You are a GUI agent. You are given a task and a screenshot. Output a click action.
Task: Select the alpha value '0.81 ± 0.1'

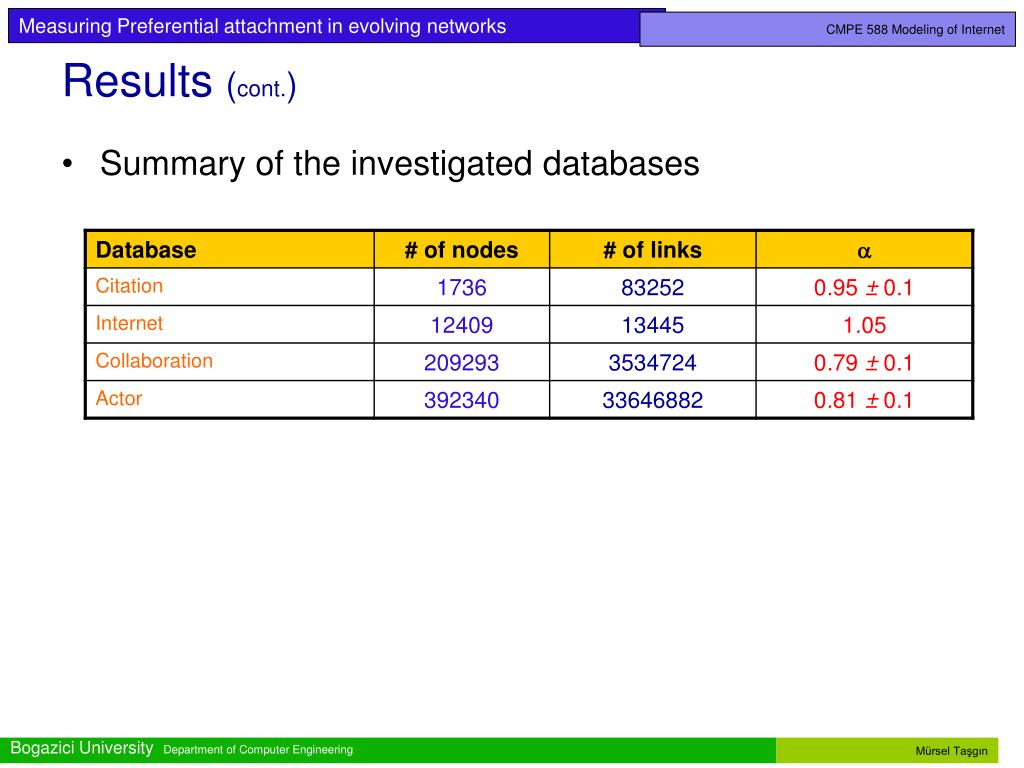coord(863,400)
